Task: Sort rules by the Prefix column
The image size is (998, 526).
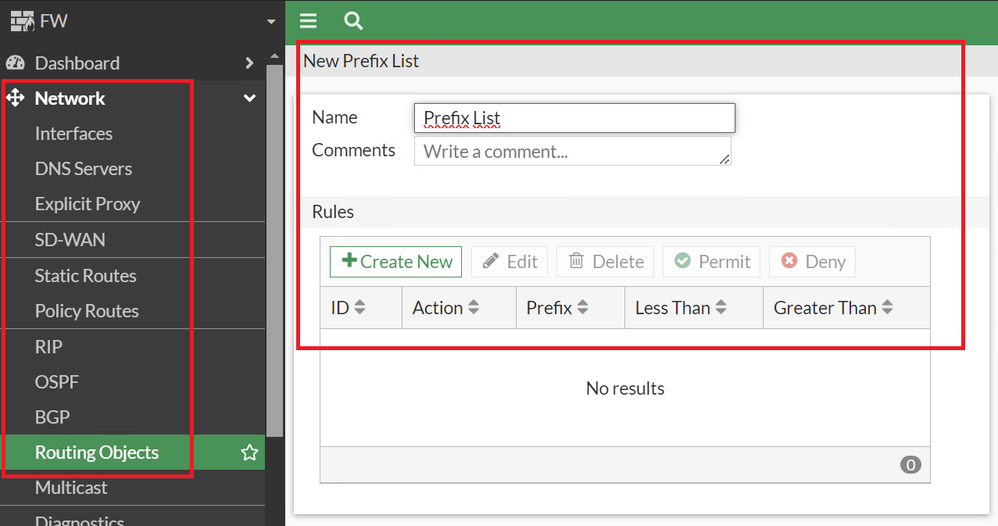Action: 557,308
